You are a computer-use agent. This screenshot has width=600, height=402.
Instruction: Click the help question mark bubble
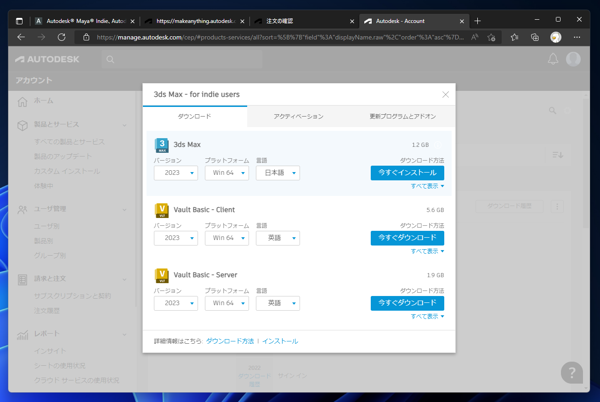pyautogui.click(x=572, y=373)
